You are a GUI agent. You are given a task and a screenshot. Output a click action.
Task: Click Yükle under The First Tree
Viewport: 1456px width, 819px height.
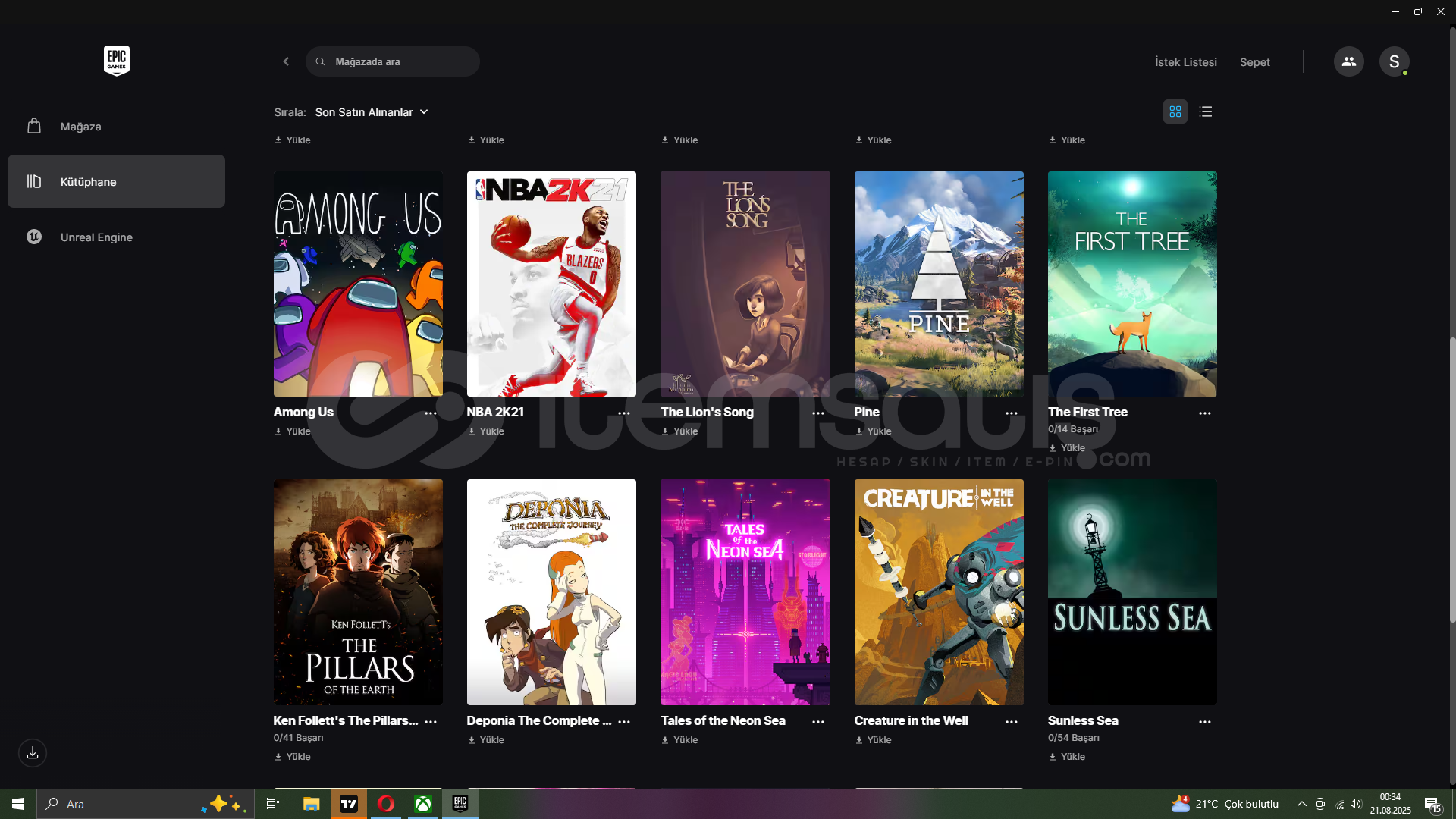point(1067,448)
